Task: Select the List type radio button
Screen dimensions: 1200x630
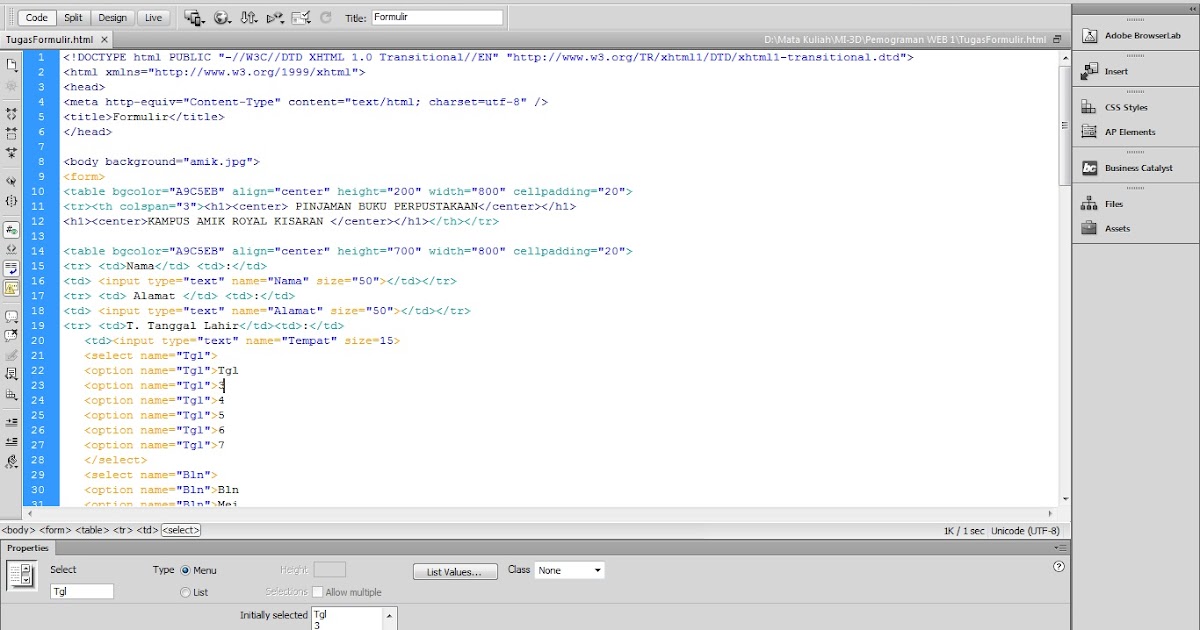Action: [x=185, y=592]
